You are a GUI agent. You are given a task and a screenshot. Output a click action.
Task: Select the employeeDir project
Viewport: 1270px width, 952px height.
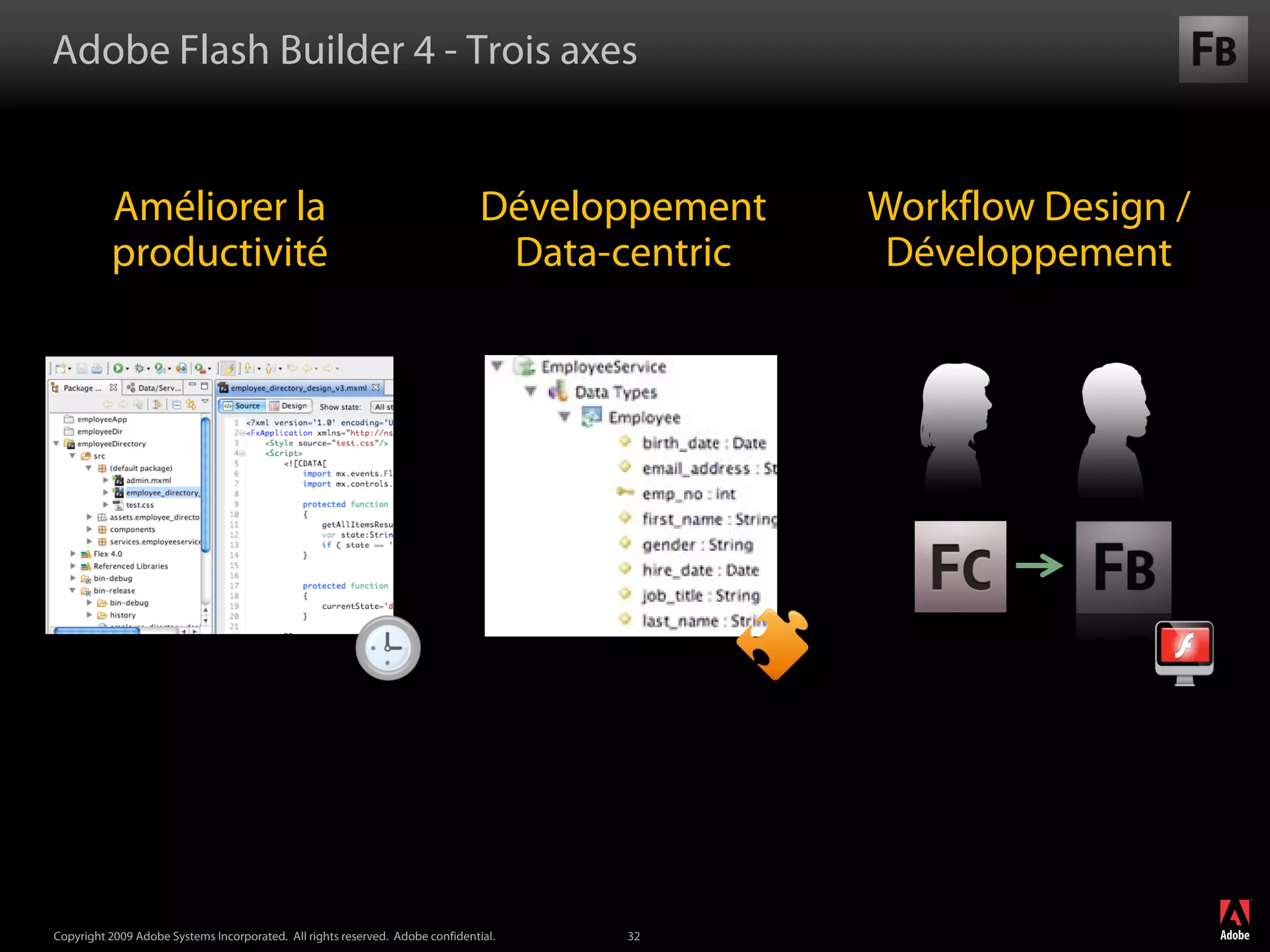(93, 432)
